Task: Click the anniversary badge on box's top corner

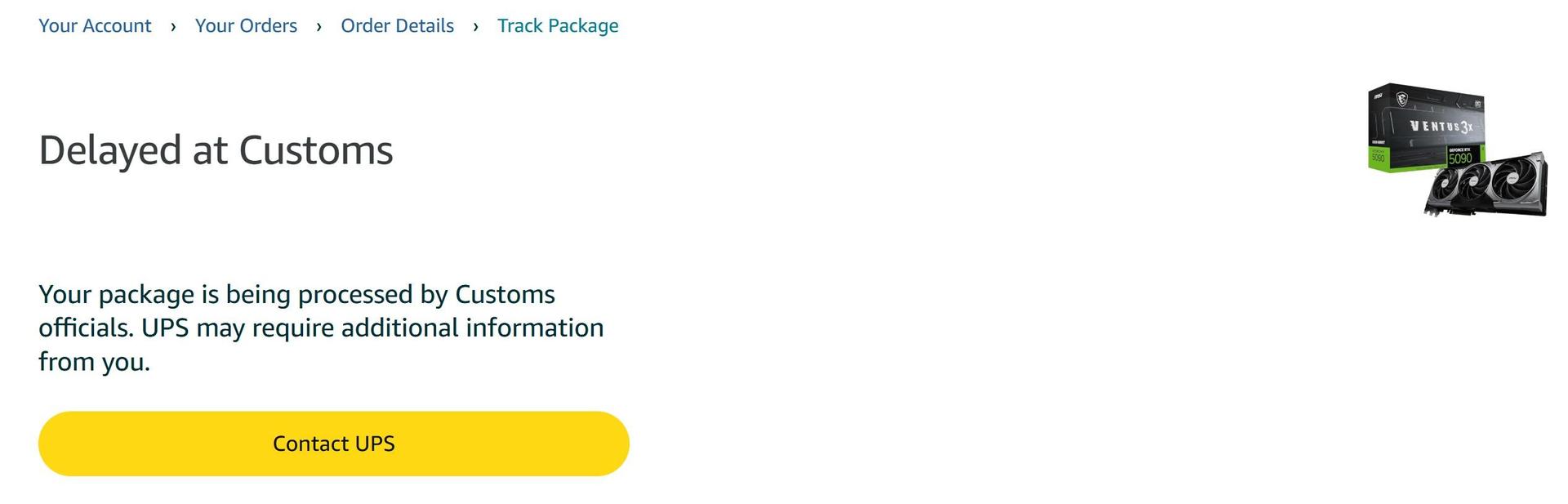Action: click(1477, 105)
